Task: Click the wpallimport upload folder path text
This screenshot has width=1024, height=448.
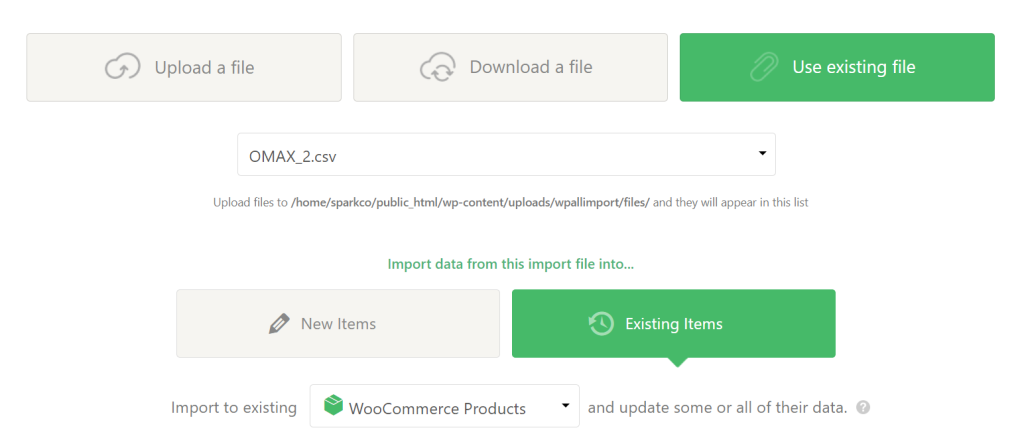Action: click(x=470, y=202)
